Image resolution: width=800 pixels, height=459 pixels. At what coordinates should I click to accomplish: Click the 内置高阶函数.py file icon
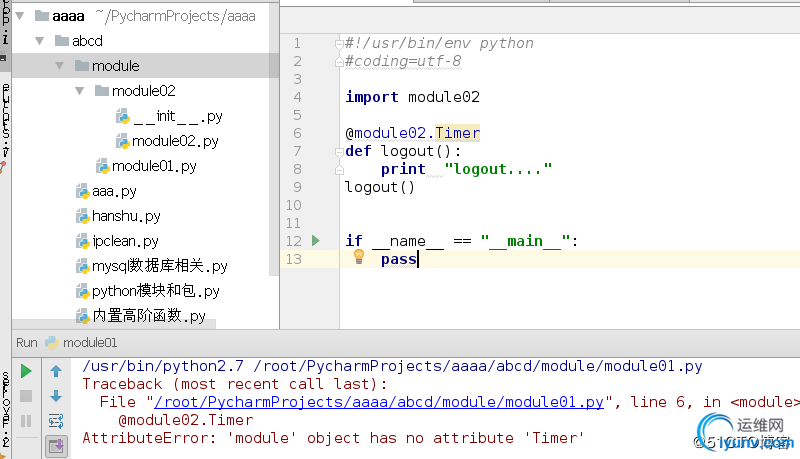(x=83, y=316)
